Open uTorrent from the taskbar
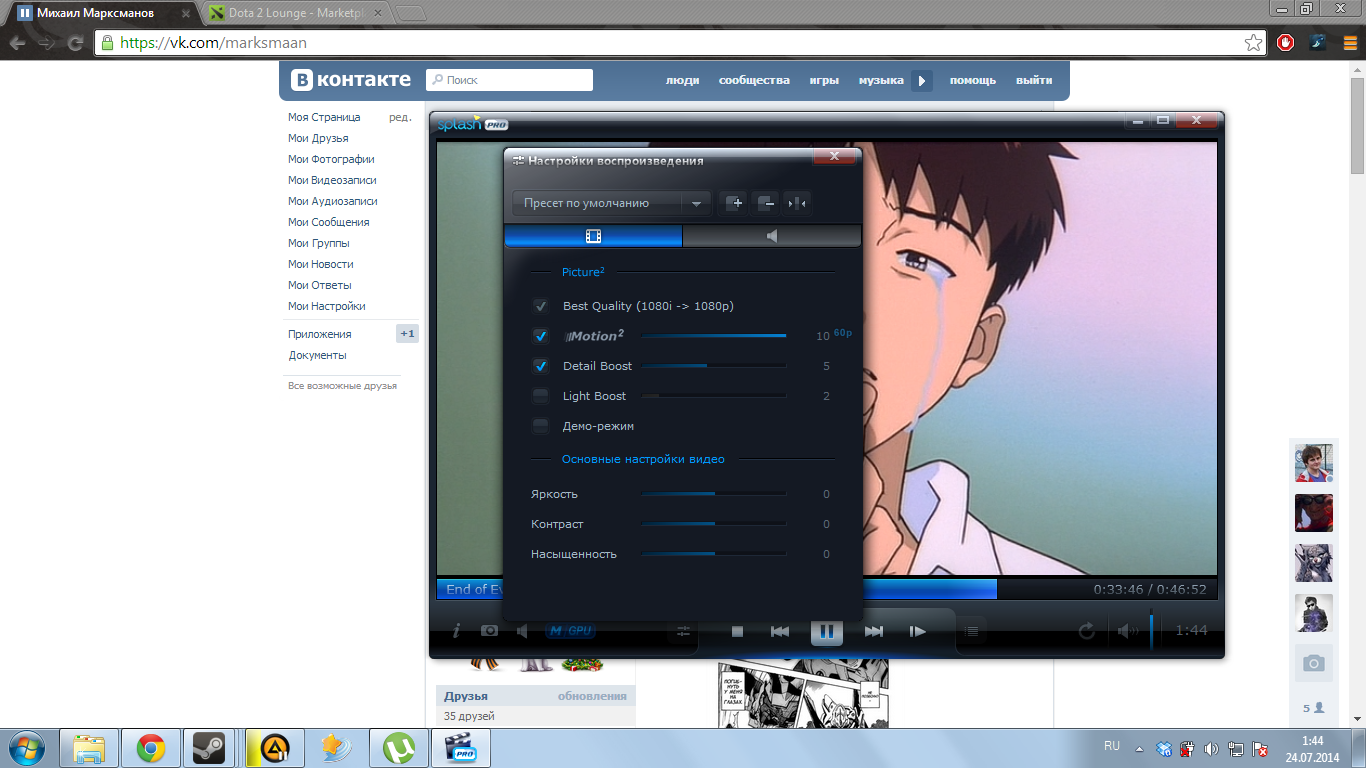1366x768 pixels. [x=399, y=747]
